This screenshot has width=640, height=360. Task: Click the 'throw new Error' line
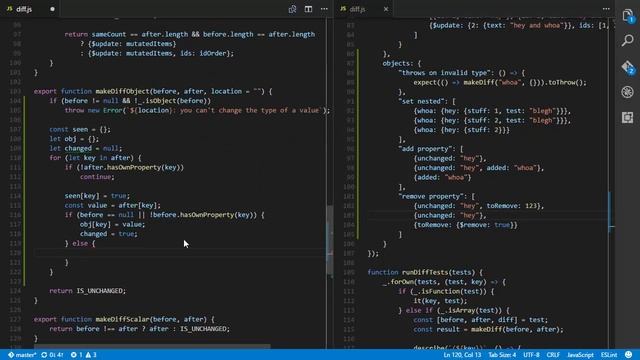coord(197,110)
